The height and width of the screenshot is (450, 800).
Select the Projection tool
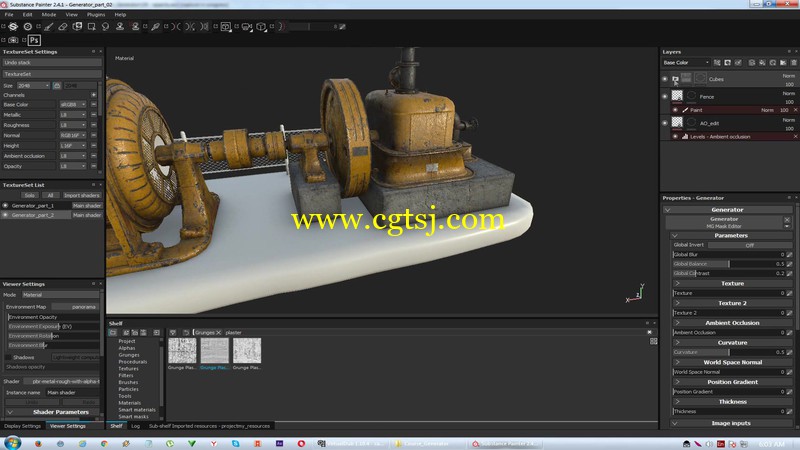tap(77, 27)
